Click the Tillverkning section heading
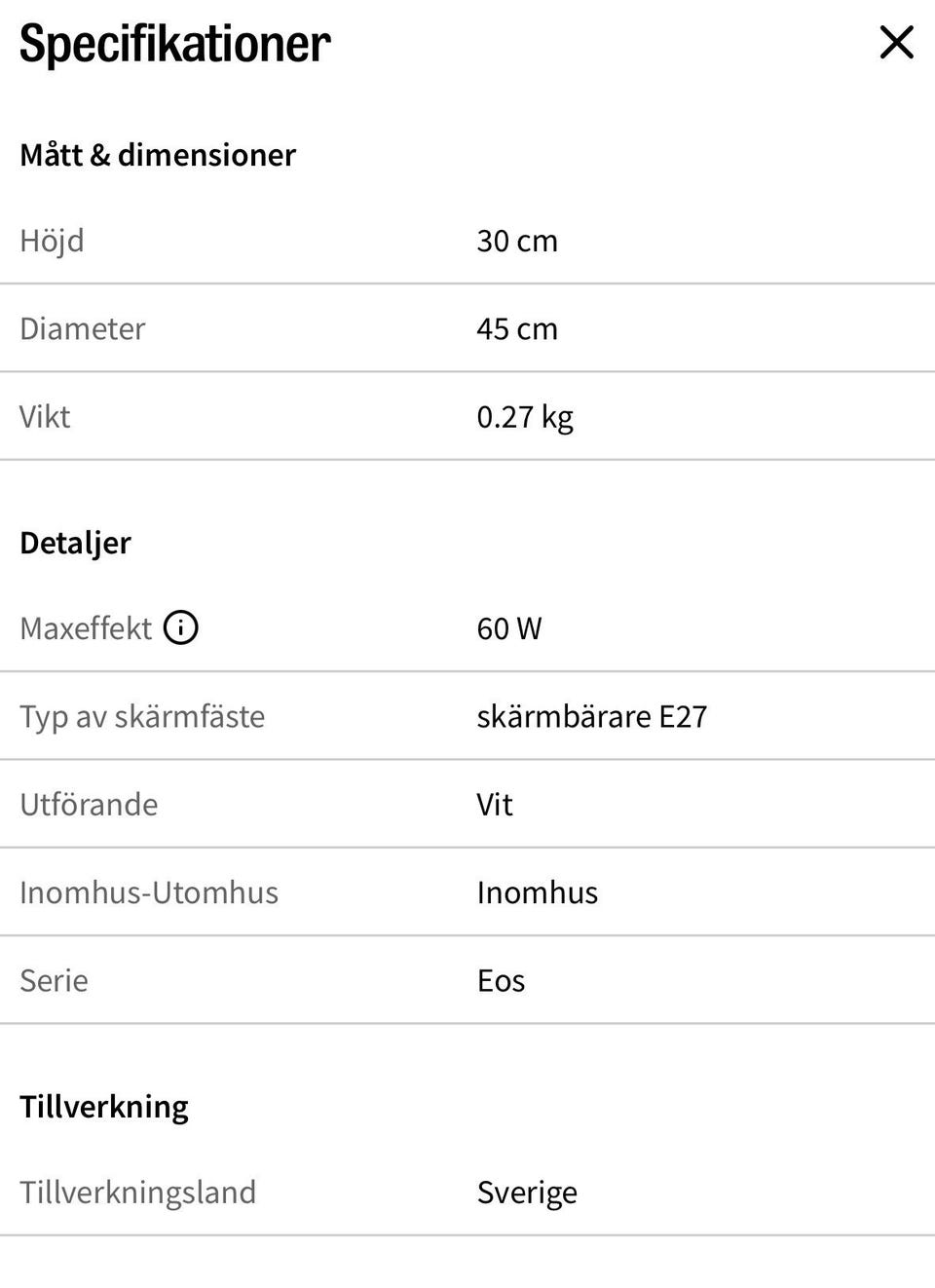The height and width of the screenshot is (1288, 935). pos(104,1107)
